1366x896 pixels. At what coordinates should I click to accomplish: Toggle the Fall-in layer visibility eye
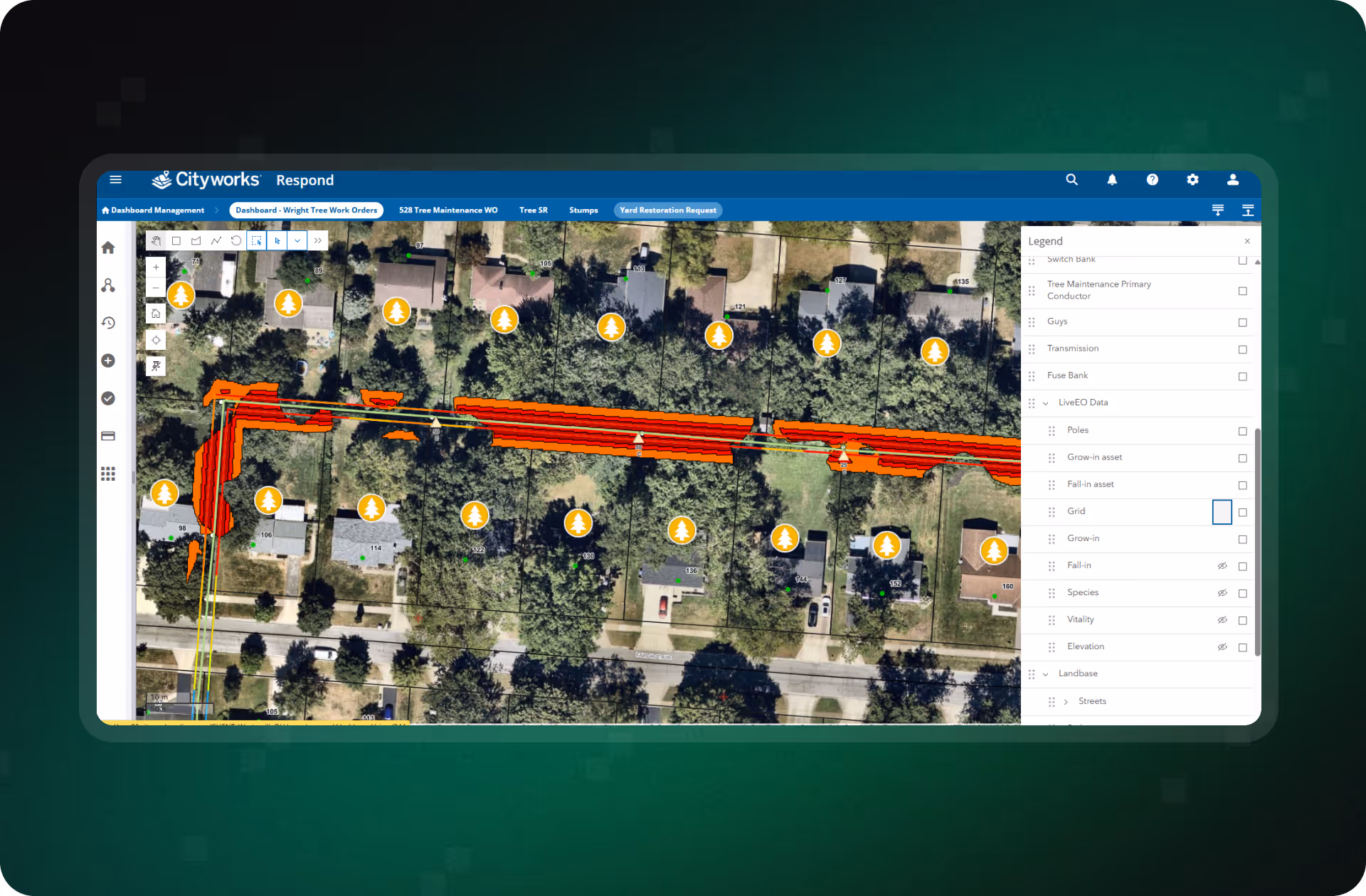point(1222,566)
